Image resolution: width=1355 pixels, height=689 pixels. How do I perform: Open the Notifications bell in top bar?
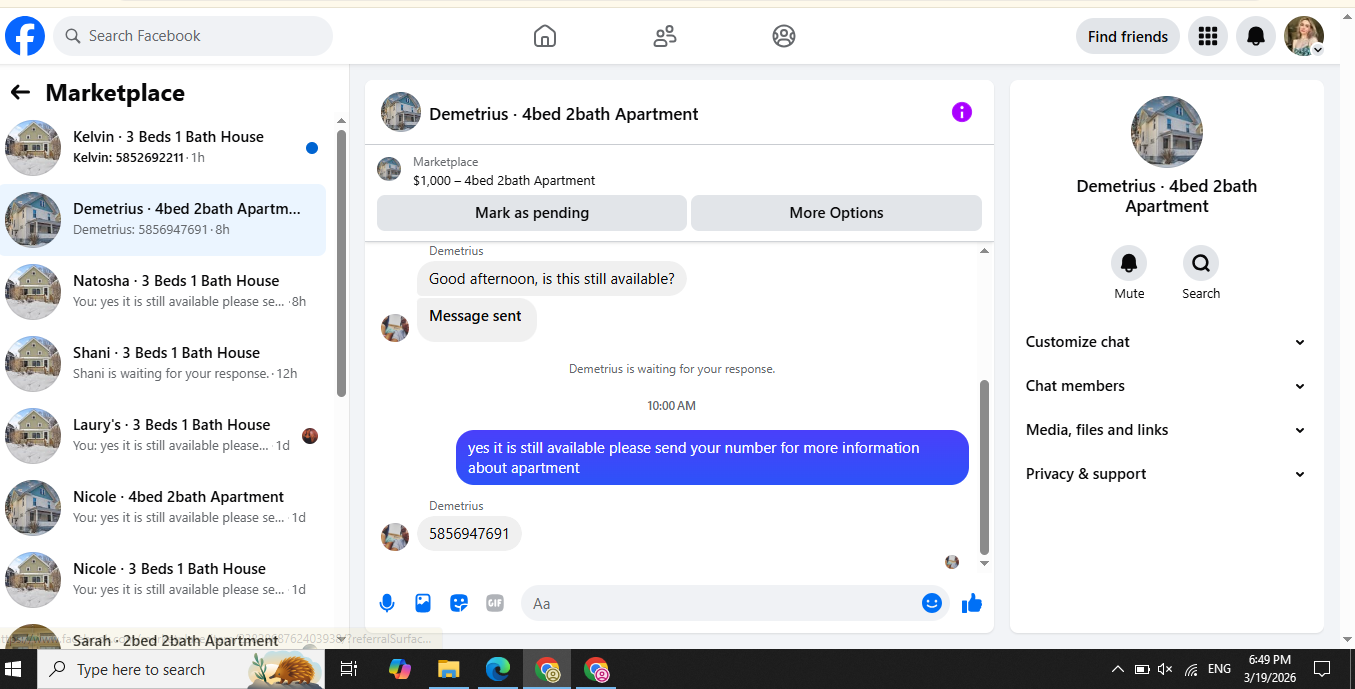(1256, 36)
